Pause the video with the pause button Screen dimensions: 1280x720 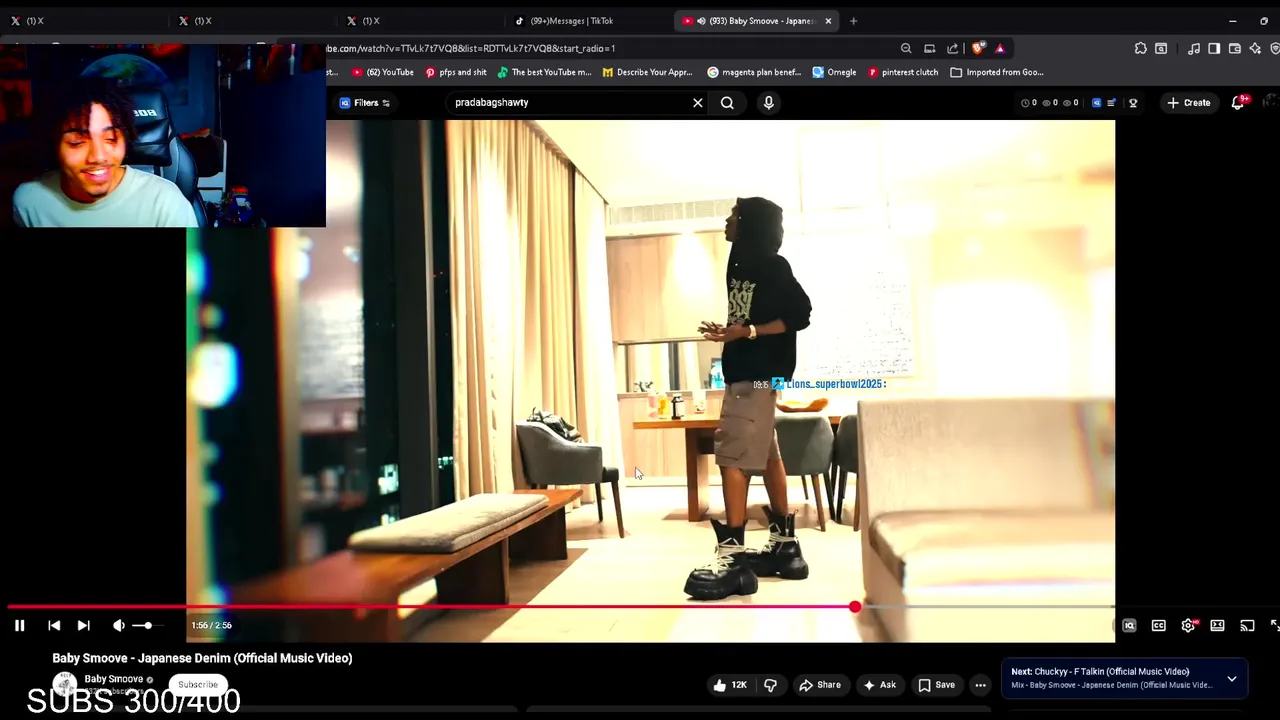pyautogui.click(x=19, y=625)
